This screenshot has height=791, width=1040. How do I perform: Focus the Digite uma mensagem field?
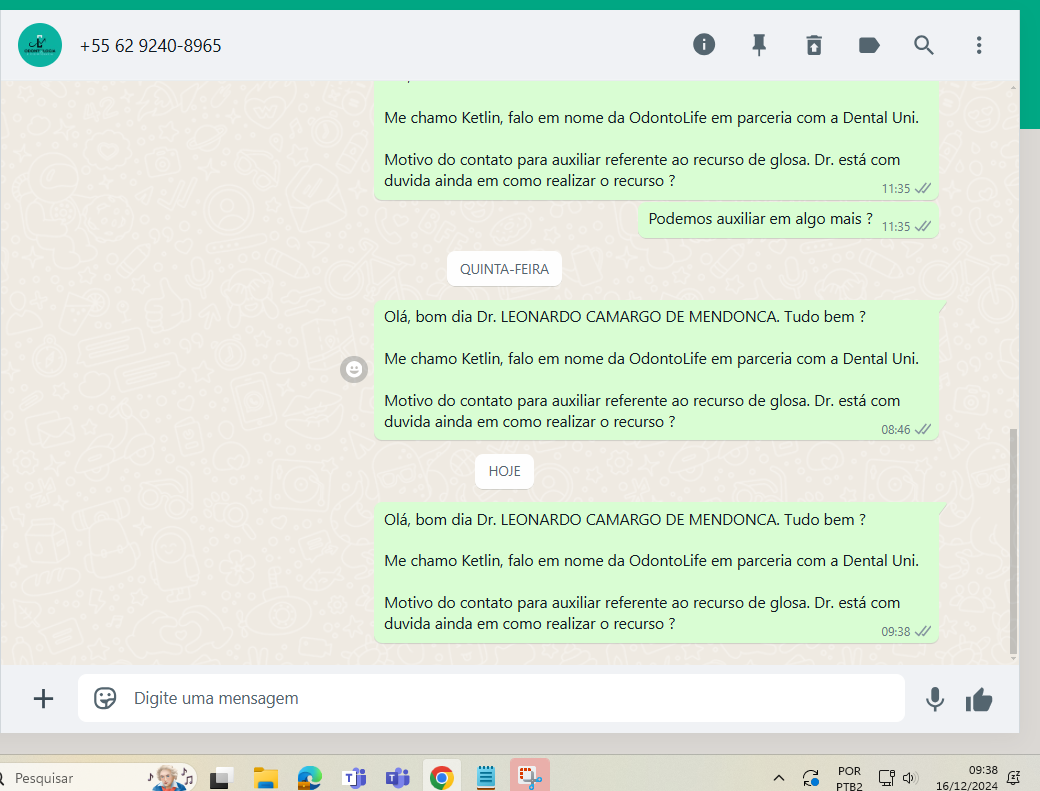coord(491,698)
